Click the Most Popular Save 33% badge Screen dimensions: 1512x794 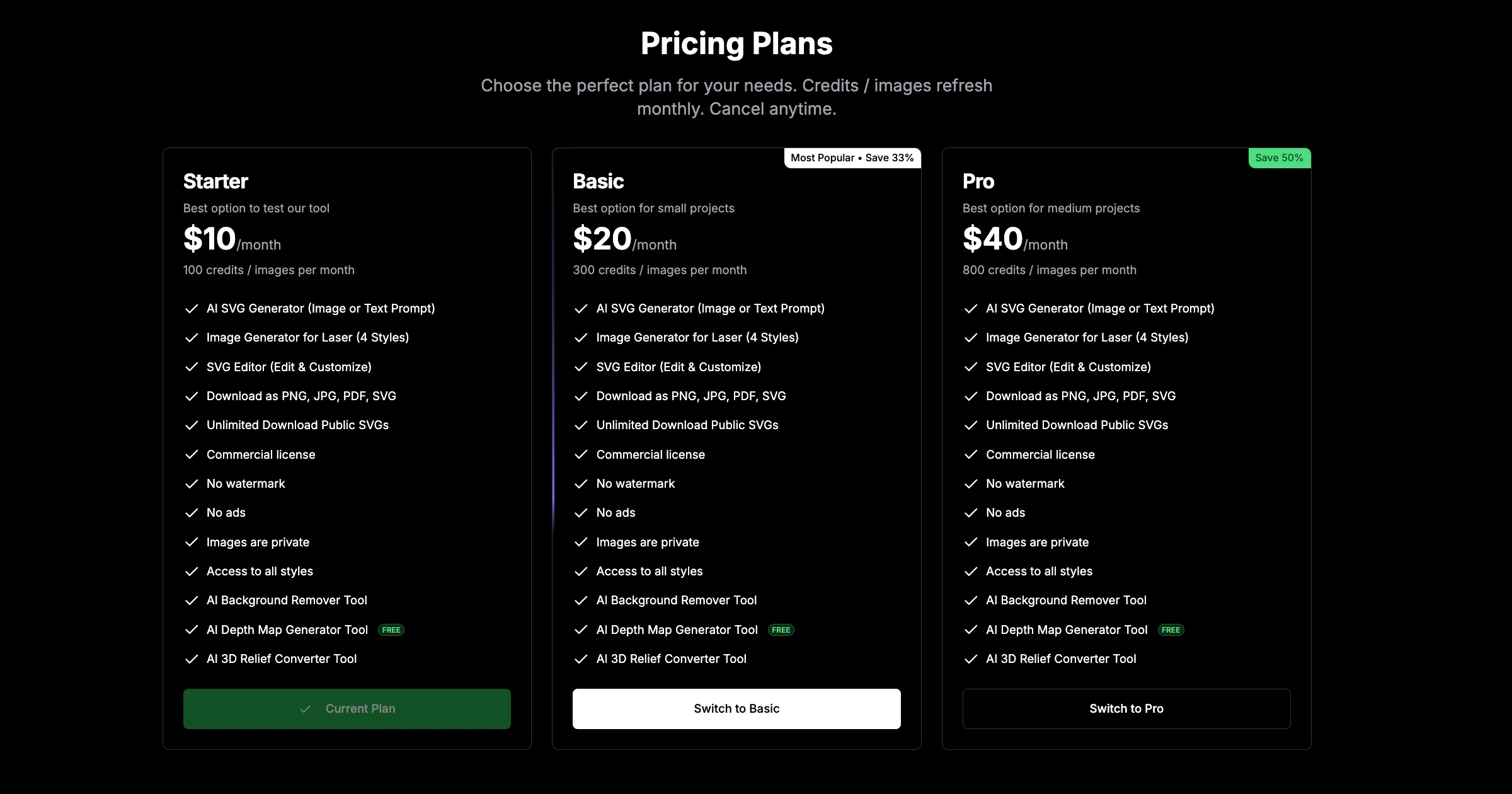852,158
